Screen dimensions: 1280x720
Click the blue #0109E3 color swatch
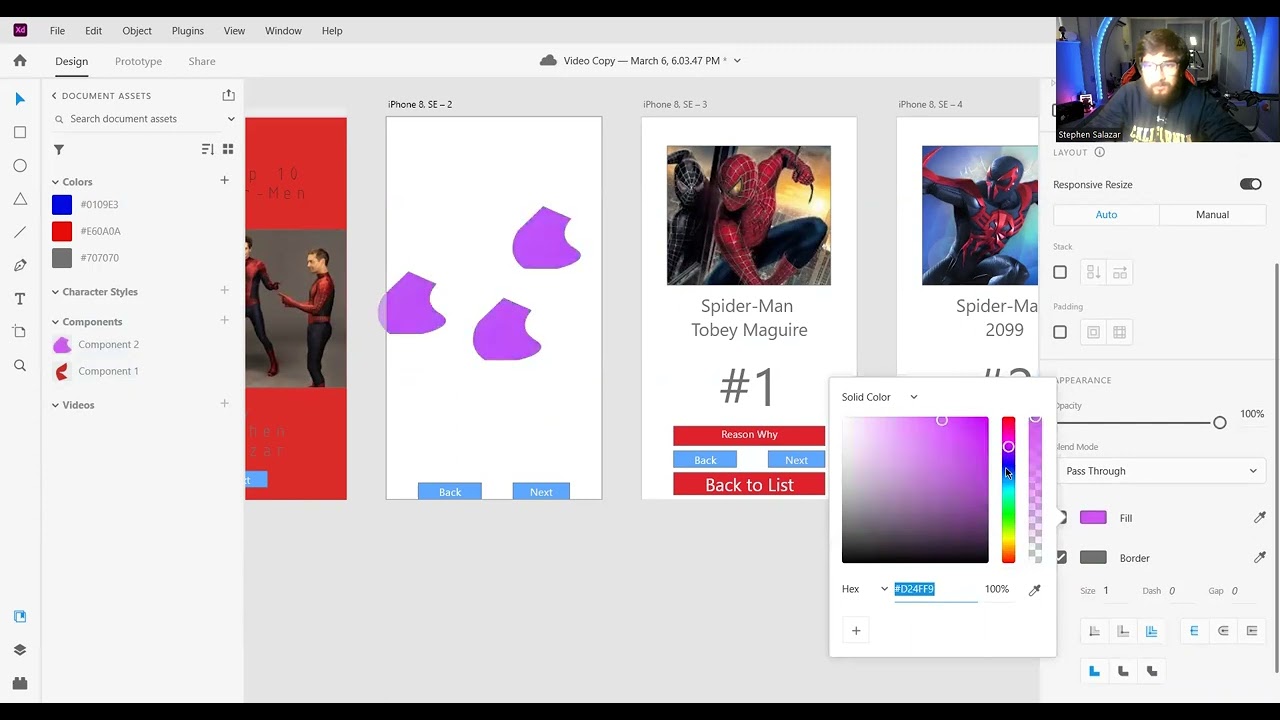coord(62,204)
